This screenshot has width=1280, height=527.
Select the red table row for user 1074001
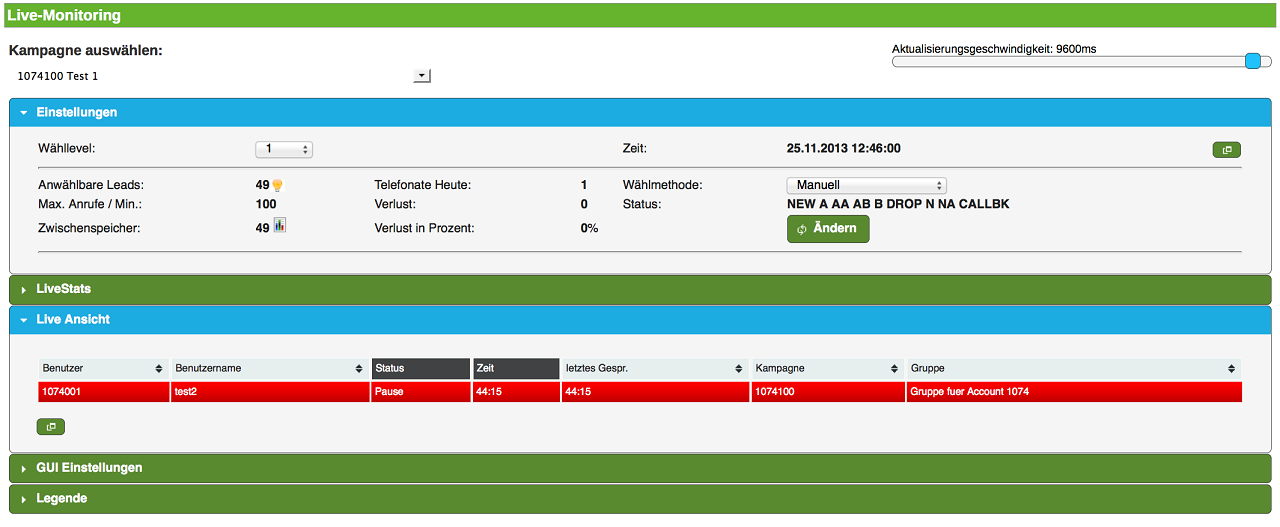pos(640,392)
